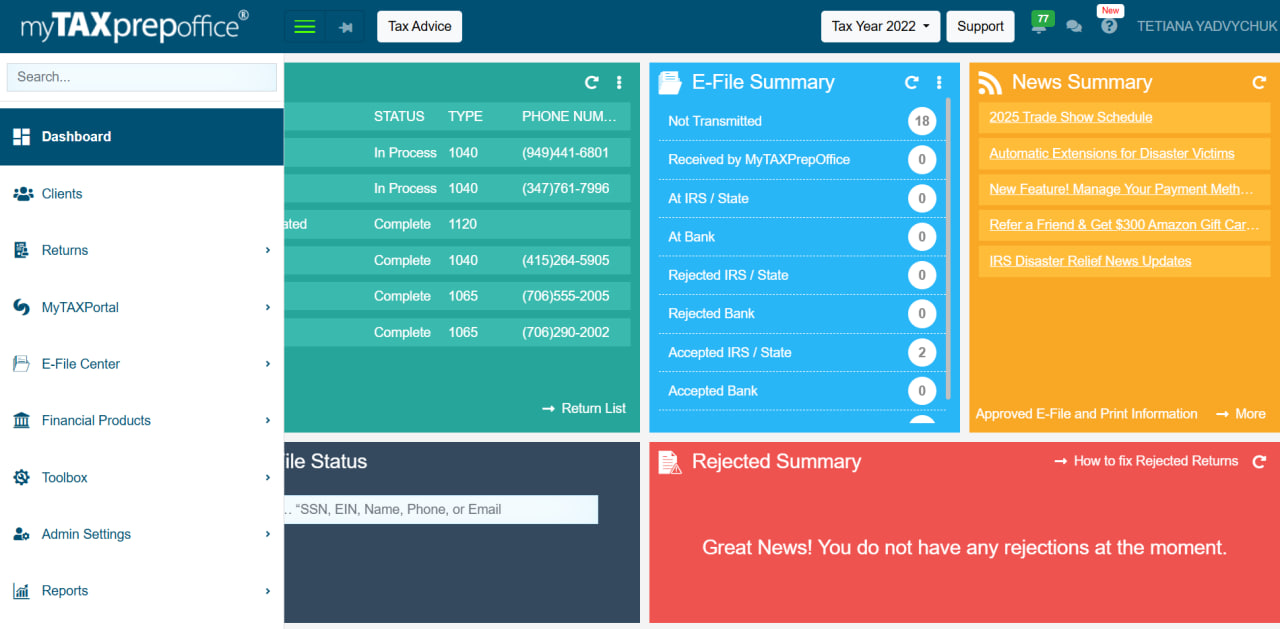Open Tax Year 2022 dropdown
The height and width of the screenshot is (629, 1280).
(880, 27)
